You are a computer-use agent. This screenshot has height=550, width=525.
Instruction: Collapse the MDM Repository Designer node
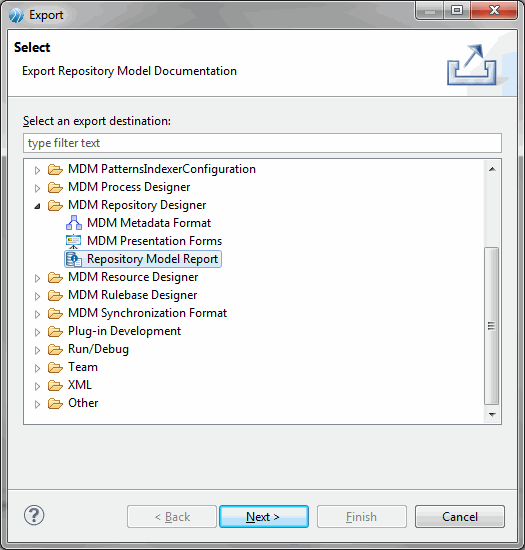coord(37,206)
